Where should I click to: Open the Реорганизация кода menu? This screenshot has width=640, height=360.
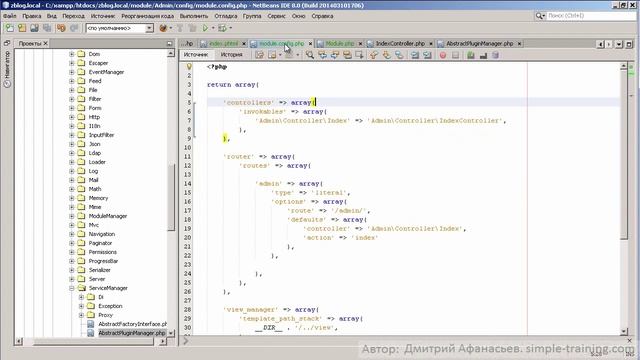coord(147,16)
